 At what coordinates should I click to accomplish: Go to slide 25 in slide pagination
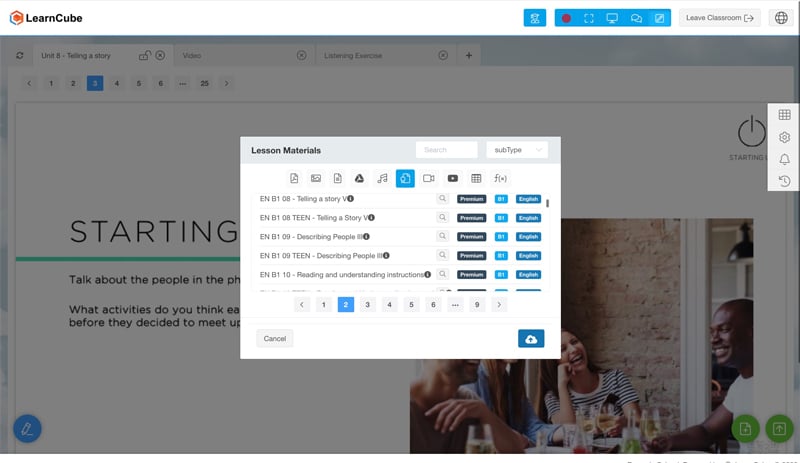[205, 83]
